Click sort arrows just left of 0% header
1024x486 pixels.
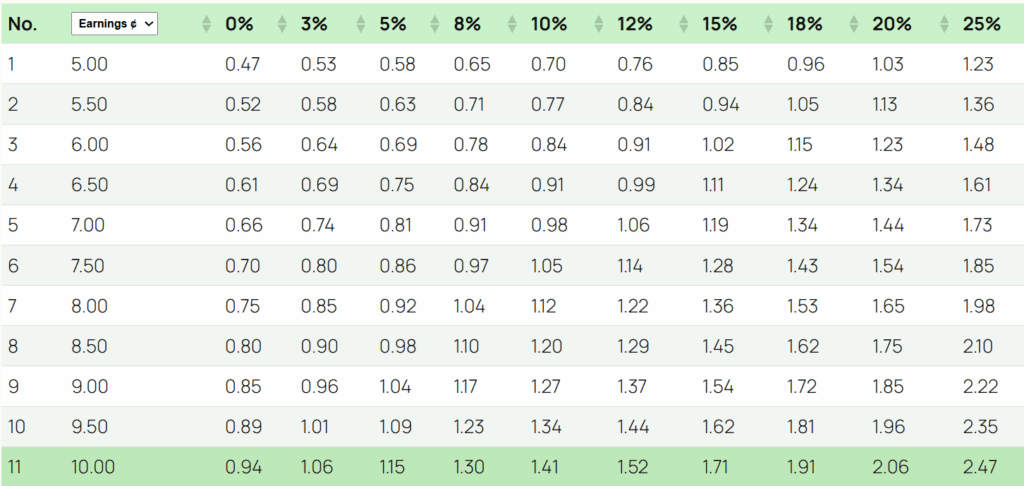pyautogui.click(x=207, y=24)
